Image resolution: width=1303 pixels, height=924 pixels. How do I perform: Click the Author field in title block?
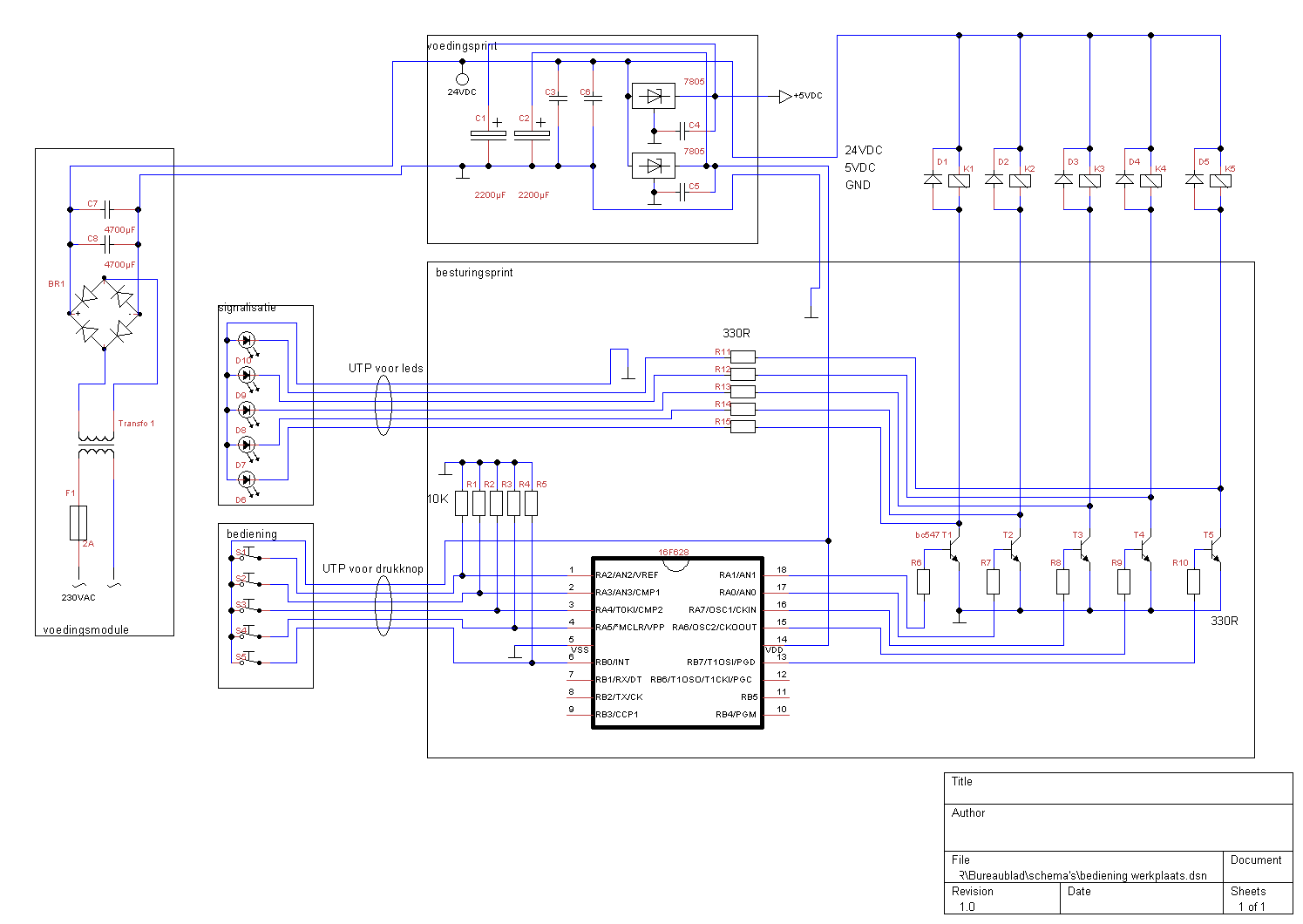click(x=1118, y=826)
